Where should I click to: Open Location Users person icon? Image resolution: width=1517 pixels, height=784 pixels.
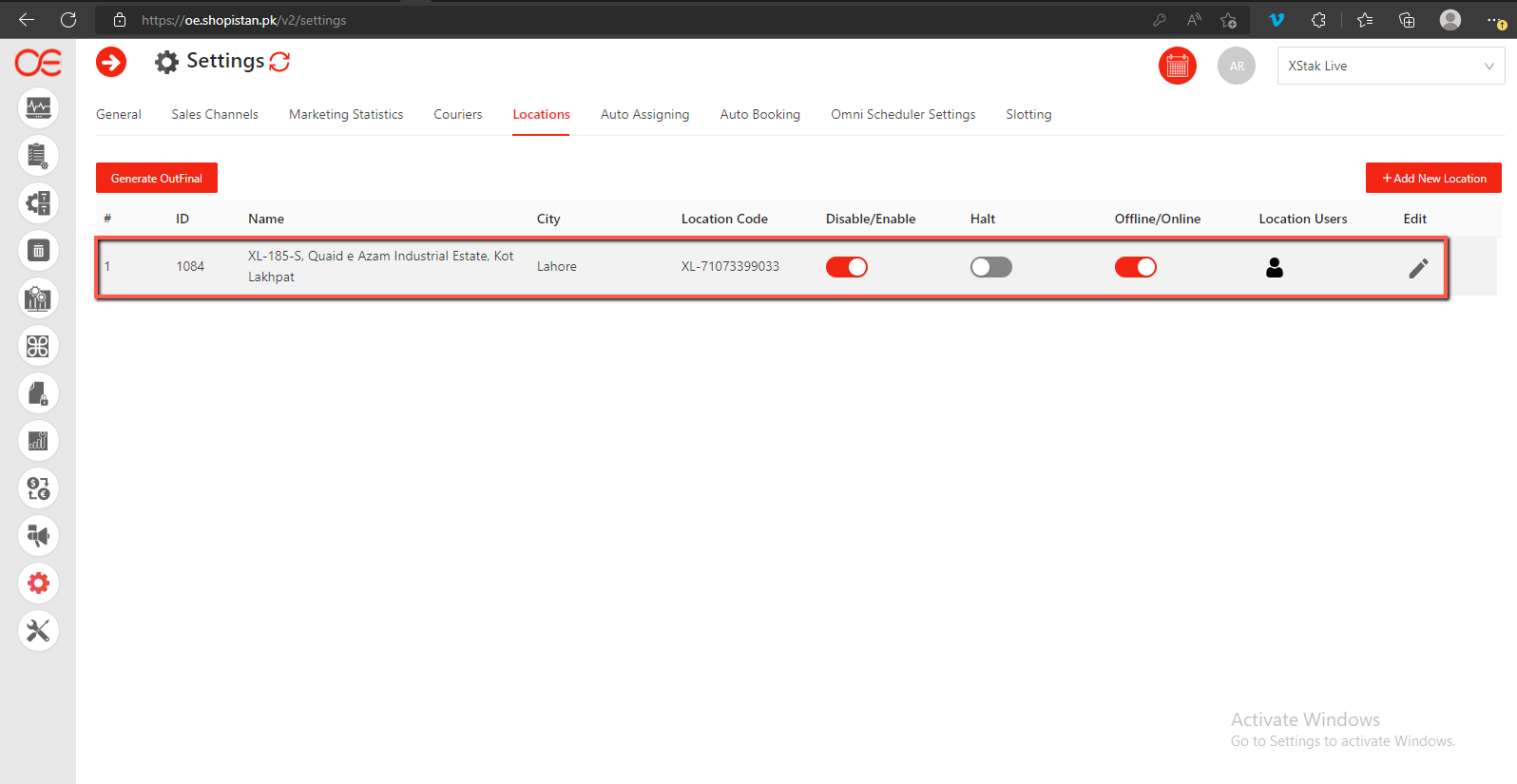1274,268
